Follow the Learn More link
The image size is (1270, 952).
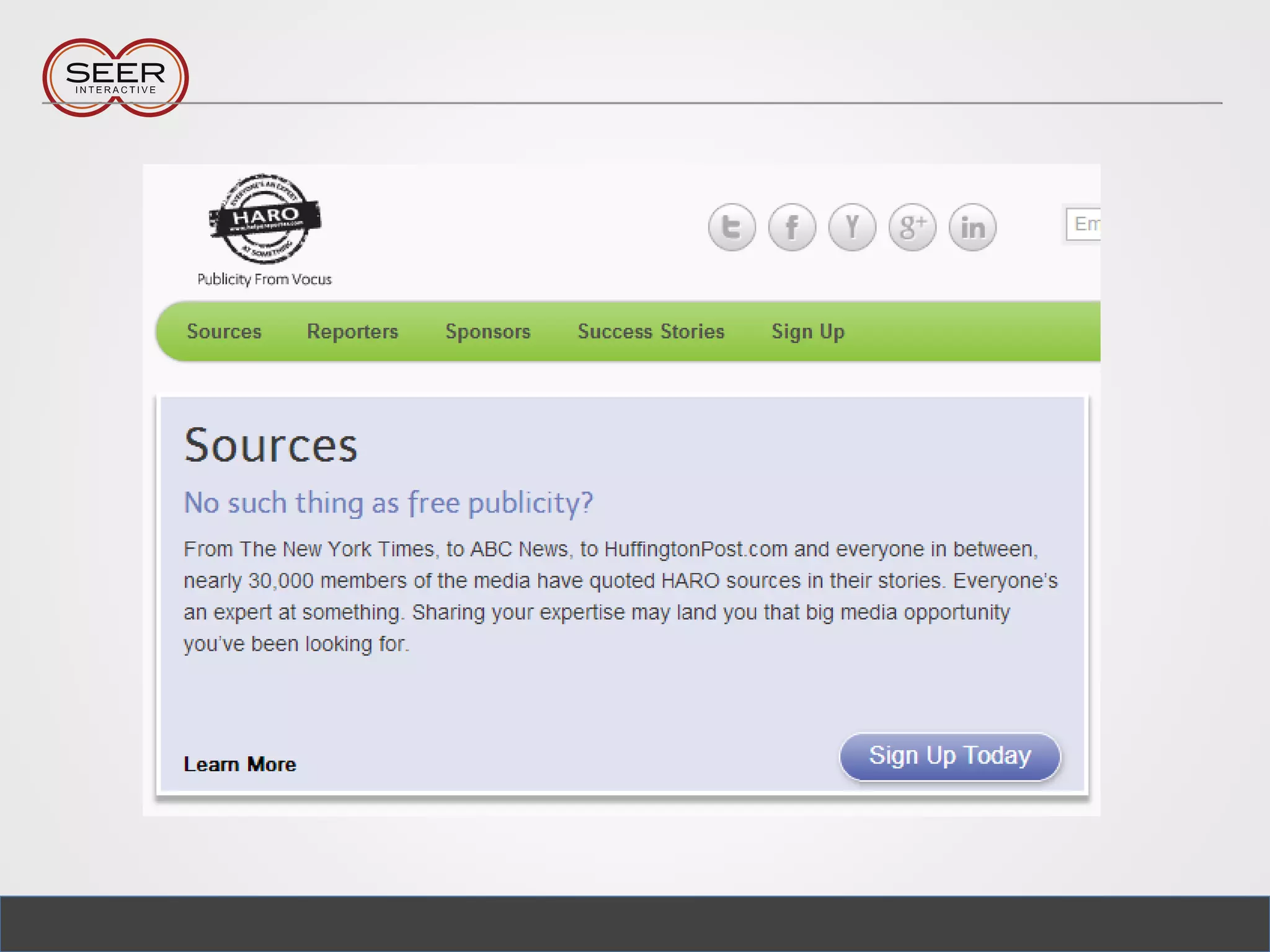[x=240, y=764]
